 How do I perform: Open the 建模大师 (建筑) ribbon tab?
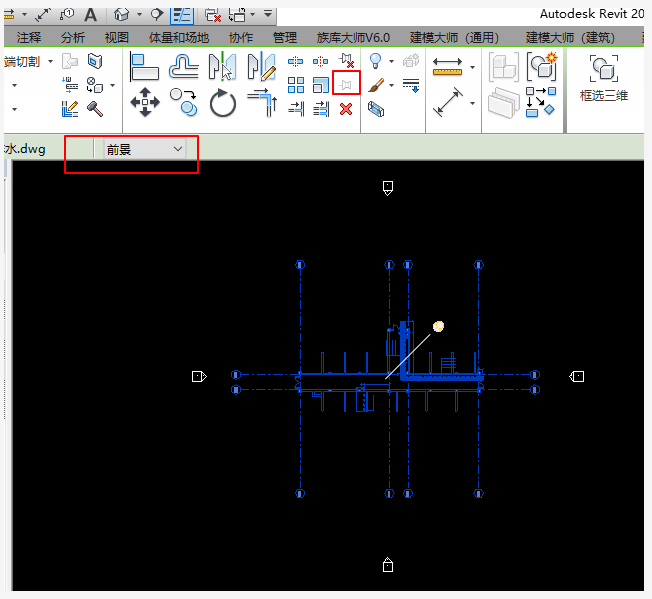tap(570, 37)
